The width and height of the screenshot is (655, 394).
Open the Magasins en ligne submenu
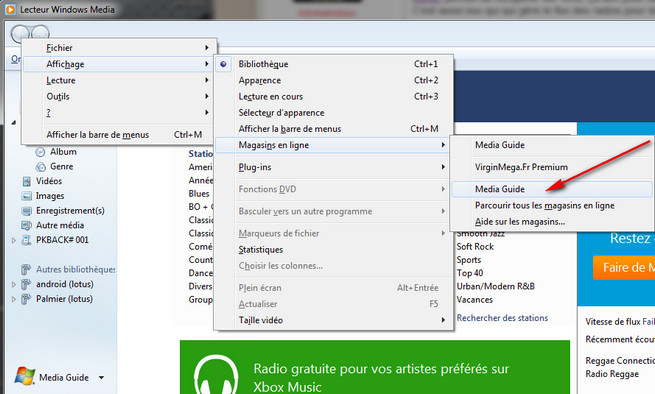pos(333,145)
